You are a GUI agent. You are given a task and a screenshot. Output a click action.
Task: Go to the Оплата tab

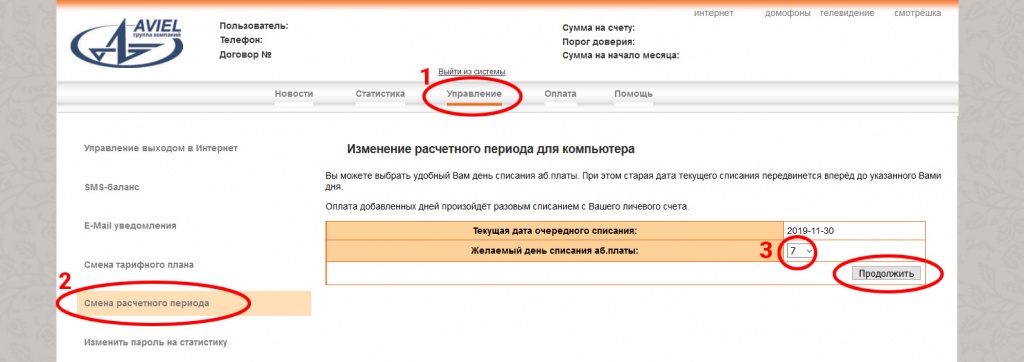(x=560, y=94)
